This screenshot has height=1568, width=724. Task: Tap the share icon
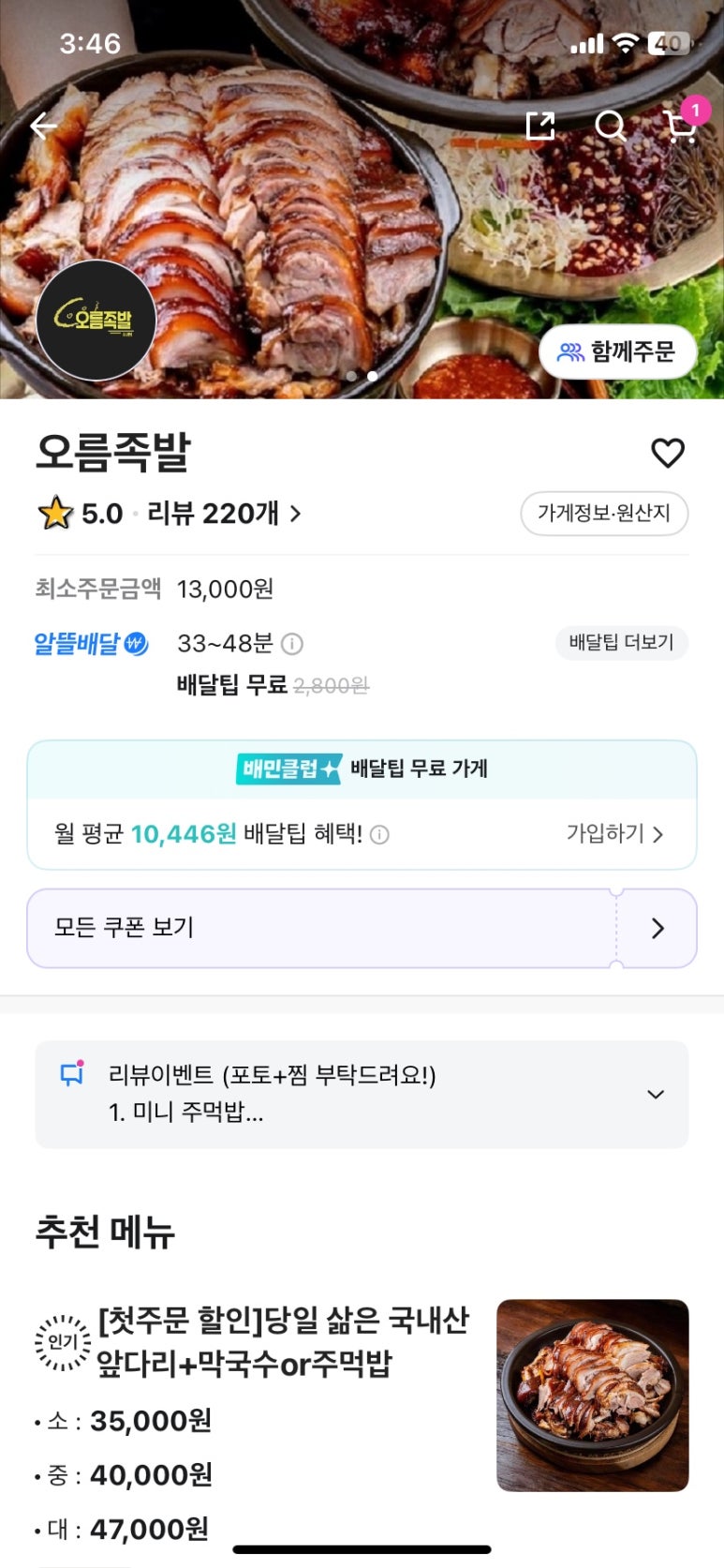(x=540, y=126)
